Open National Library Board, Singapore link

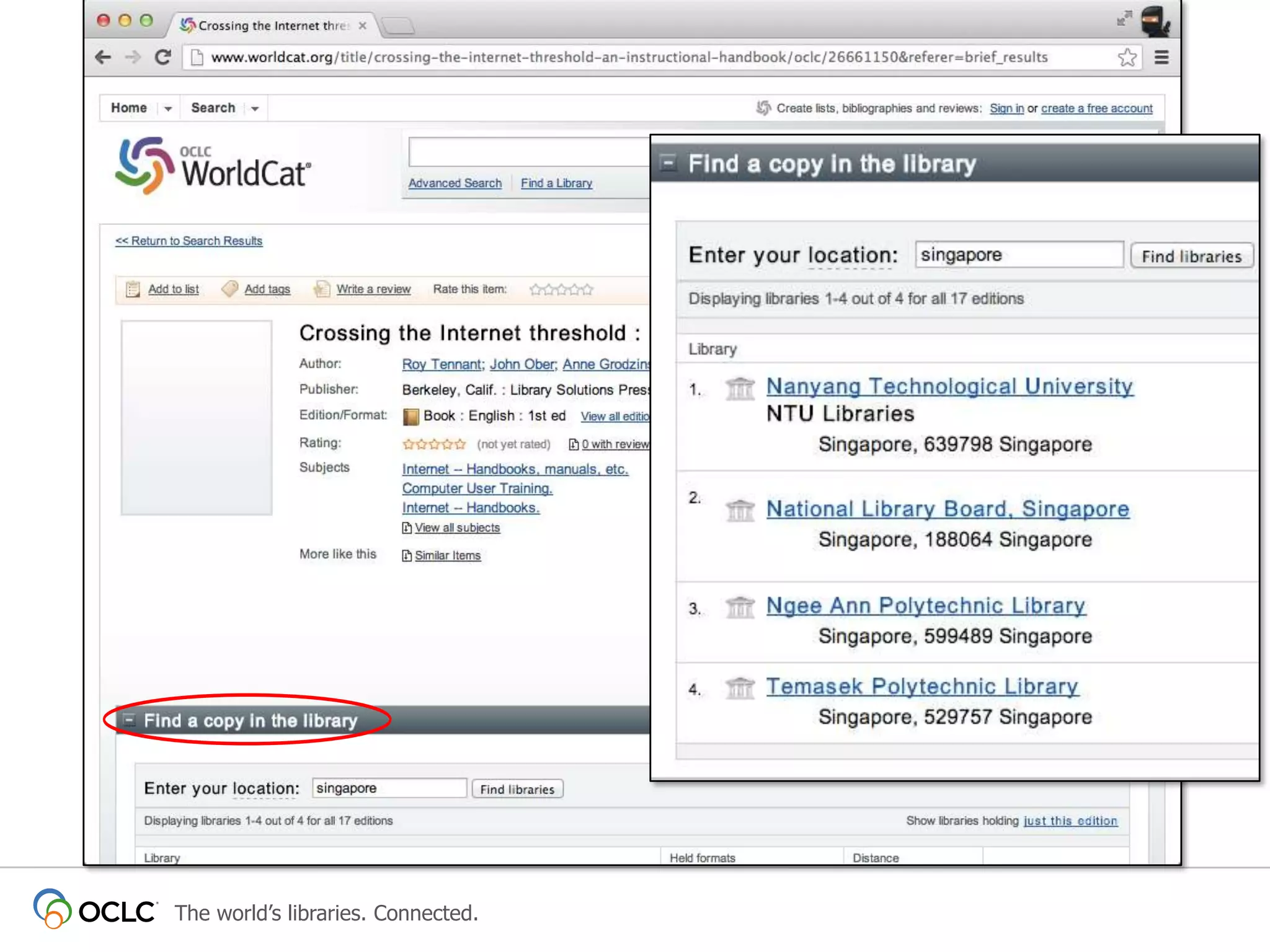pos(948,509)
